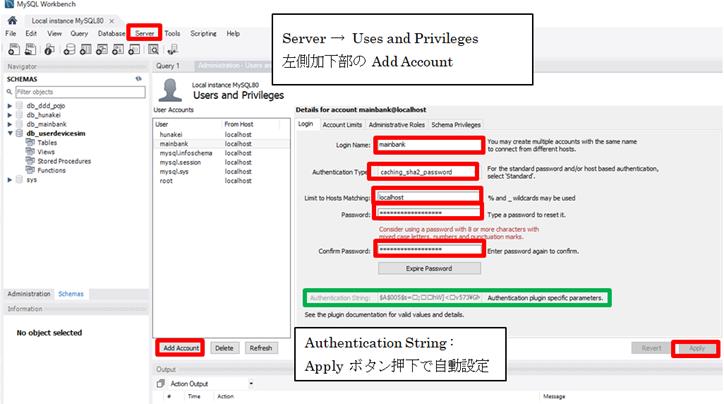The height and width of the screenshot is (404, 724).
Task: Switch Navigator to the Administration tab
Action: 29,294
